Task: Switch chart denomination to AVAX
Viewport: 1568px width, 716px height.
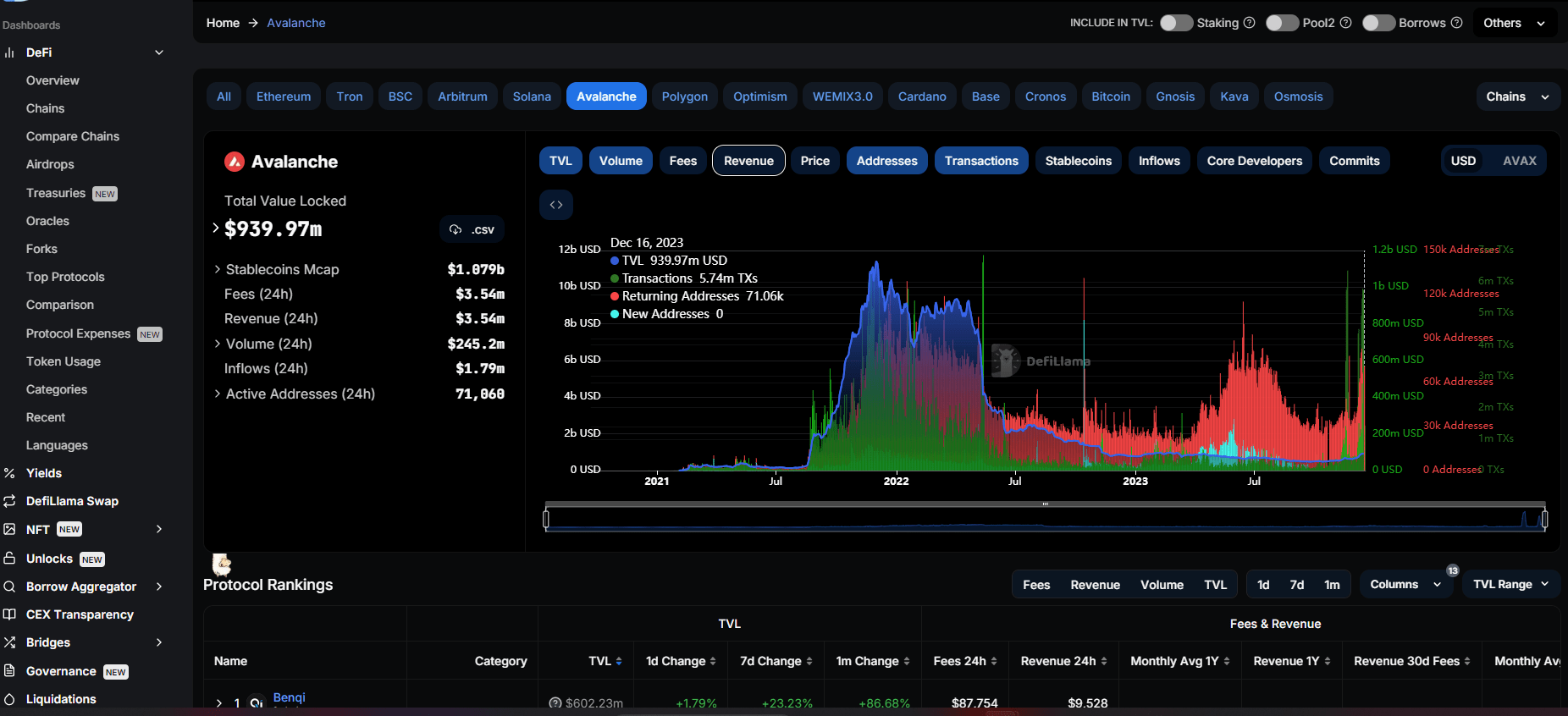Action: coord(1519,161)
